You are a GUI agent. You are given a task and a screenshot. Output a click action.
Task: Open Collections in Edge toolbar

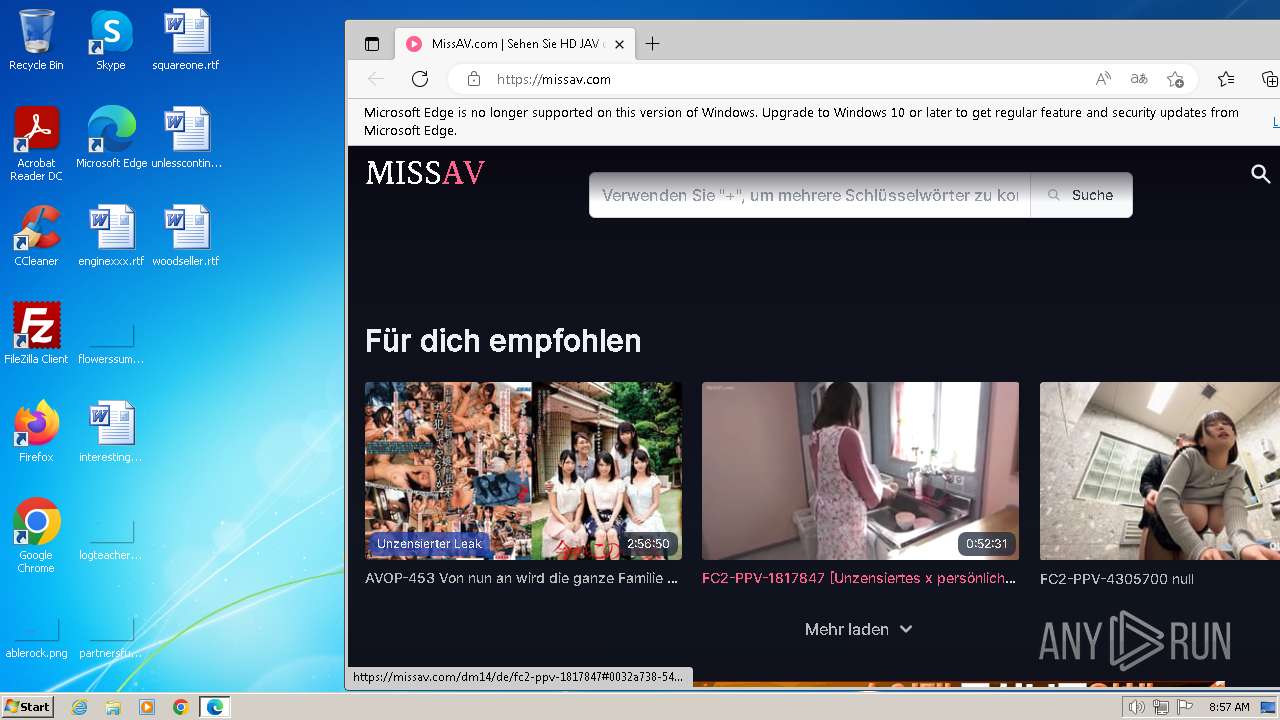pyautogui.click(x=1269, y=79)
